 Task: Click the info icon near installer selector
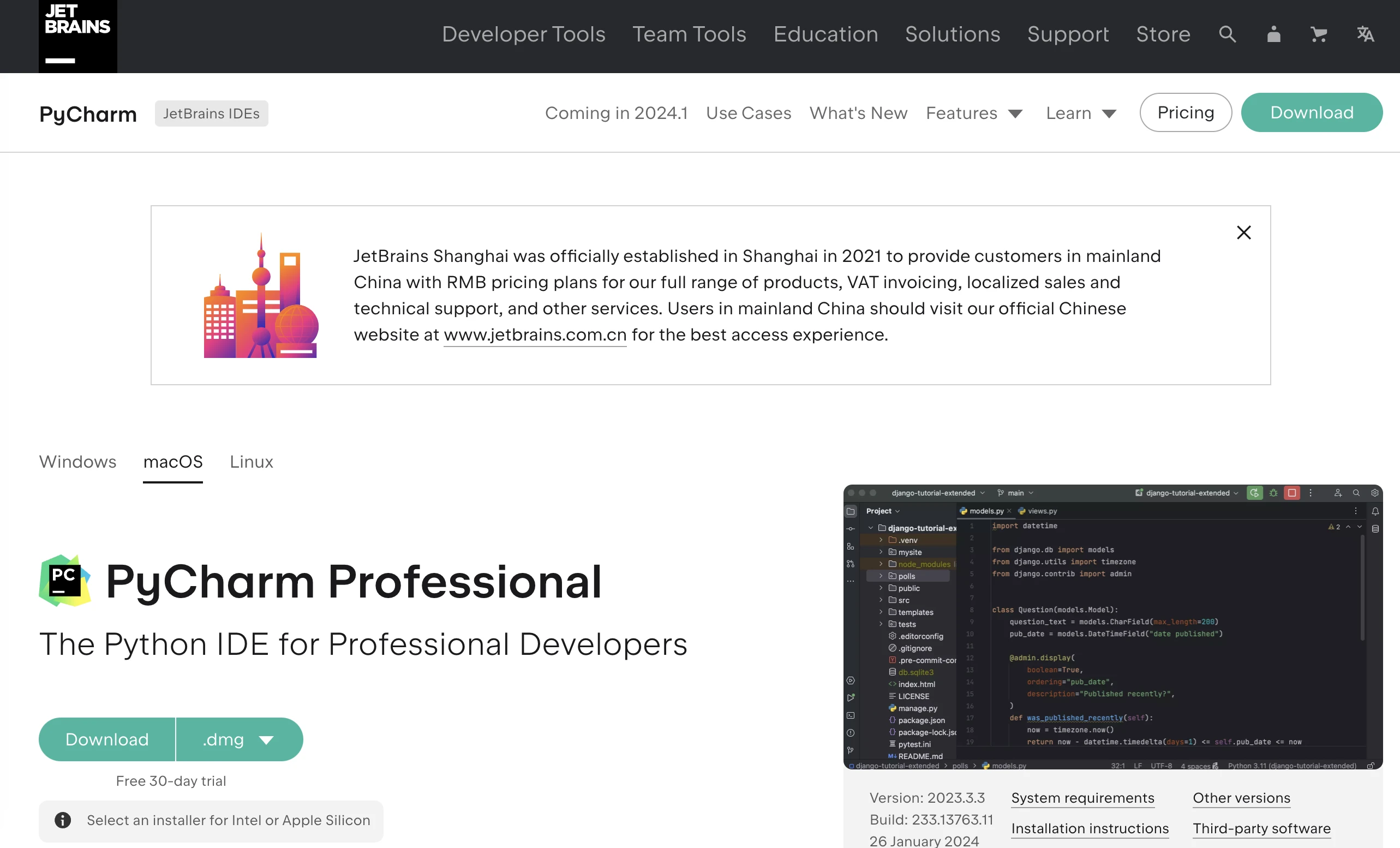(61, 820)
